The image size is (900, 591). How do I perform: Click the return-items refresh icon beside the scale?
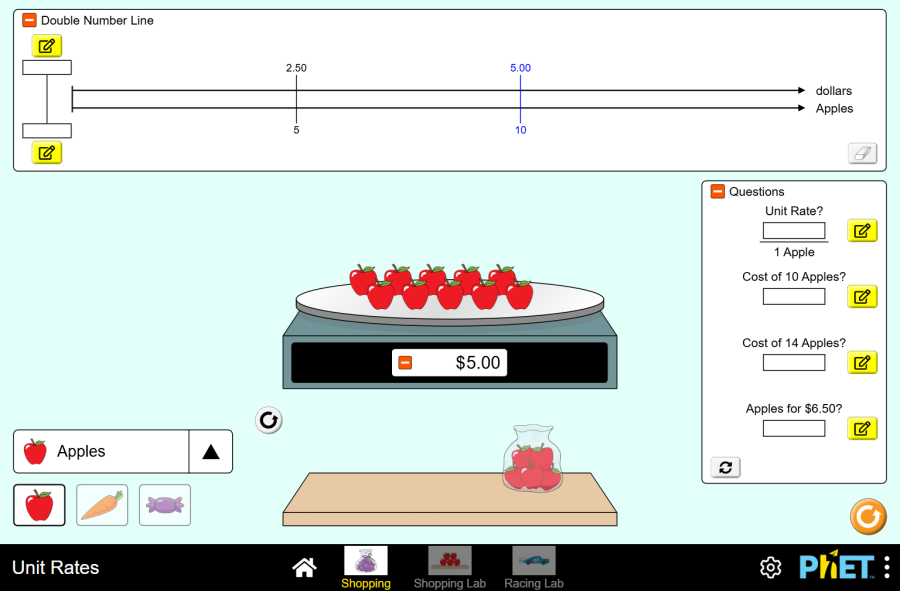point(268,420)
